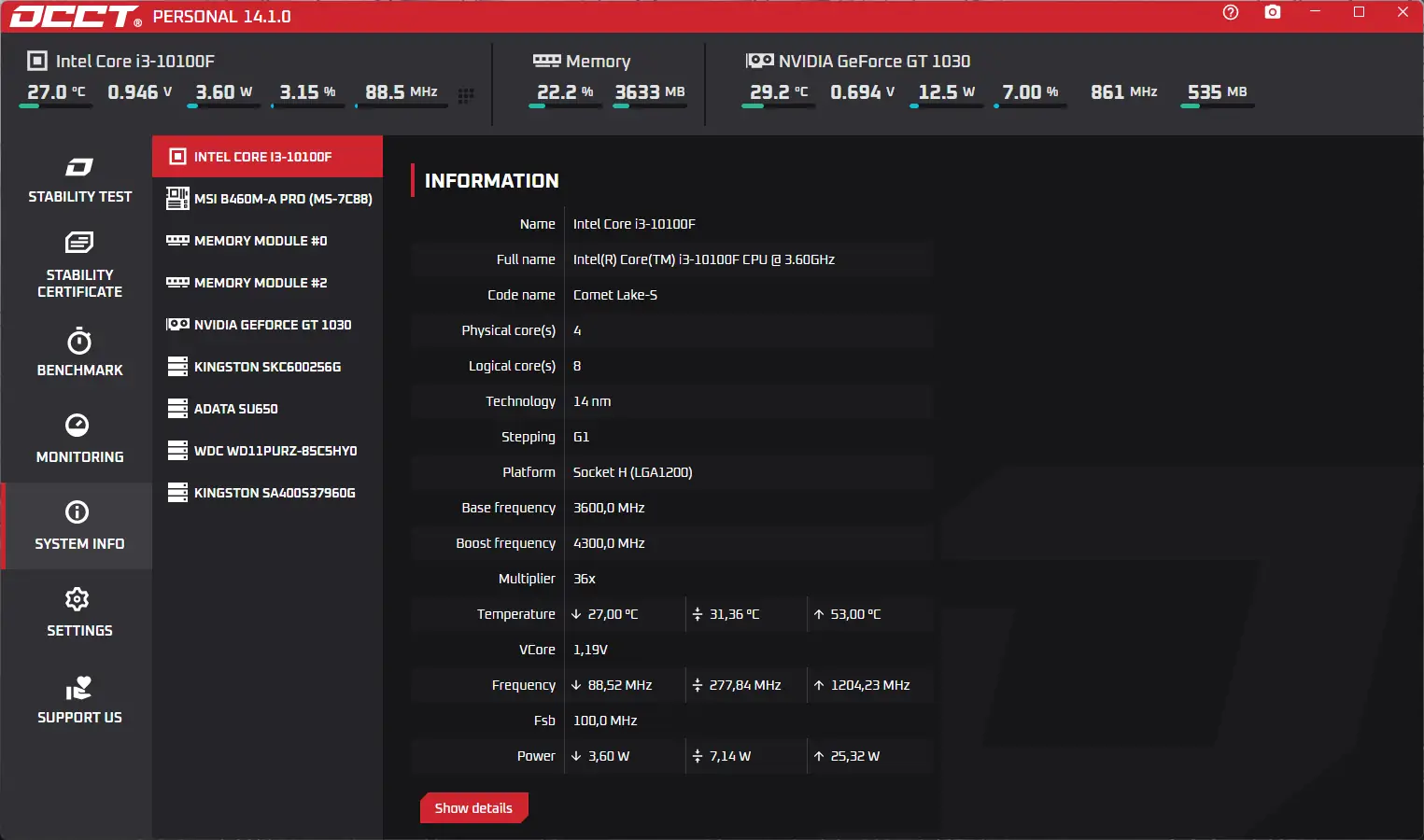Open the Monitoring gauge icon

[x=78, y=425]
